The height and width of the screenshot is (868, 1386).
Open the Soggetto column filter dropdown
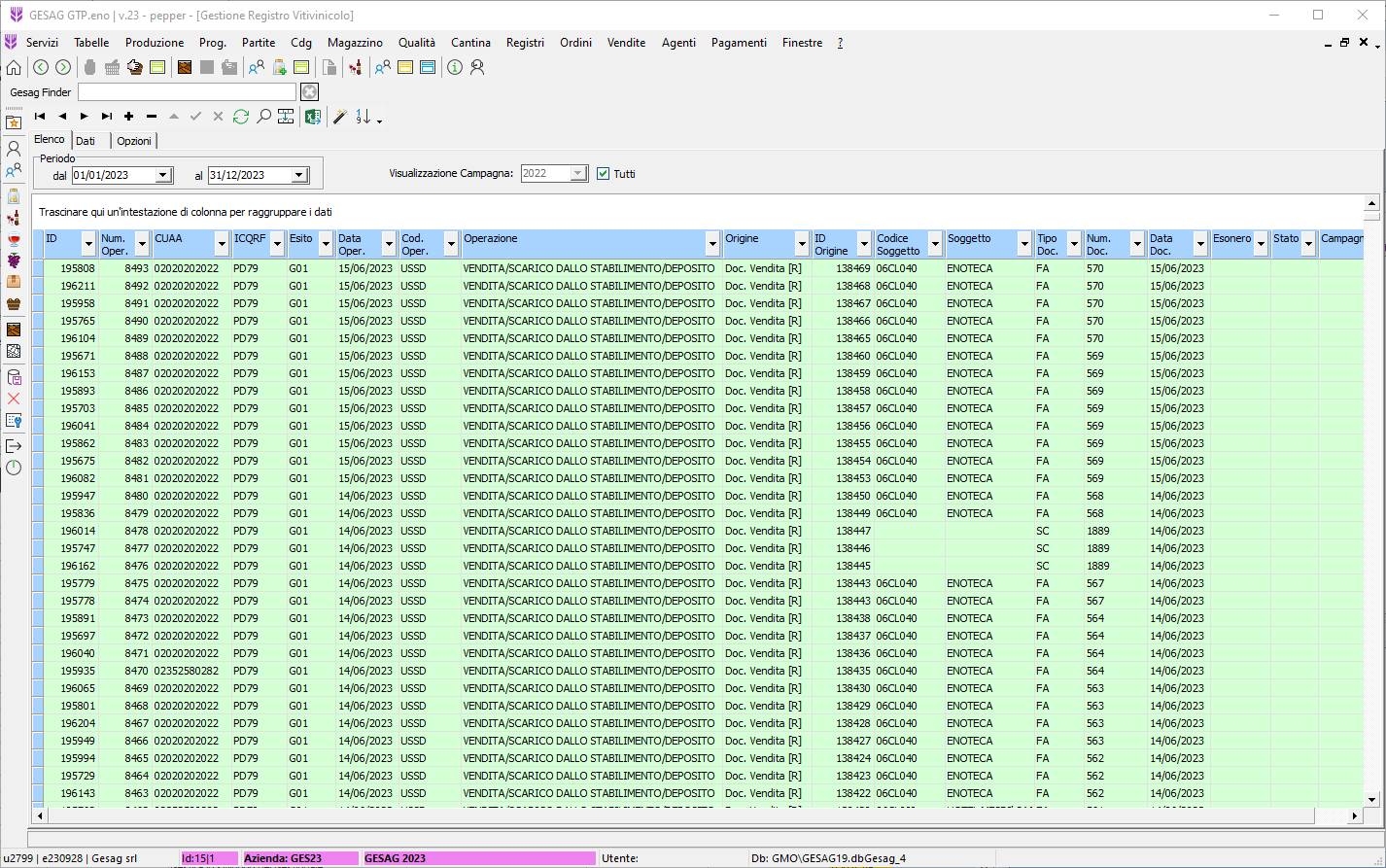click(1024, 244)
